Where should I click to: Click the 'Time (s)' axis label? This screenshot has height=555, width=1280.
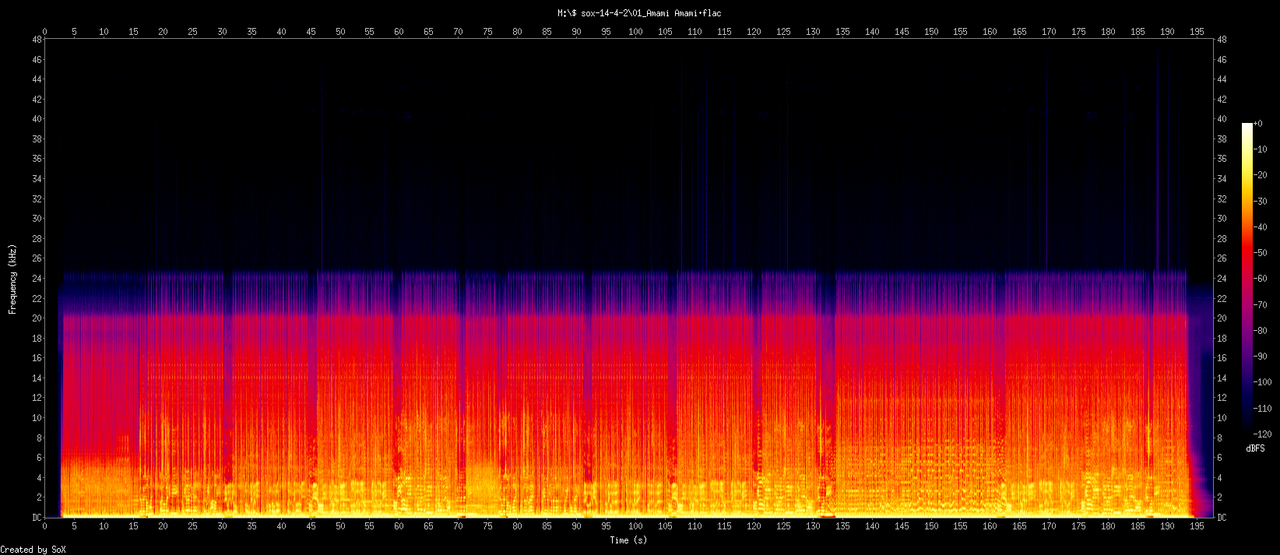pyautogui.click(x=628, y=540)
